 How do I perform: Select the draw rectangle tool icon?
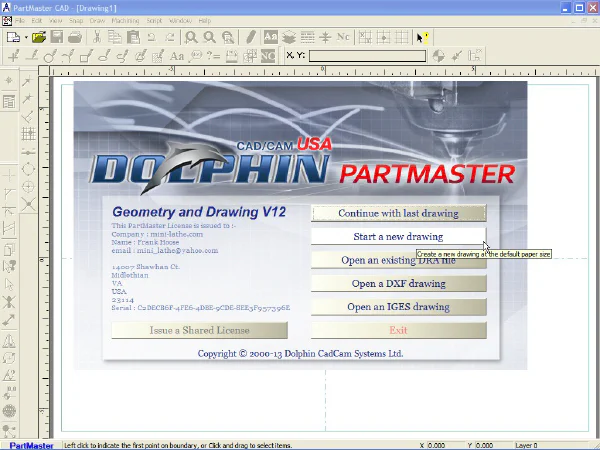pos(86,56)
